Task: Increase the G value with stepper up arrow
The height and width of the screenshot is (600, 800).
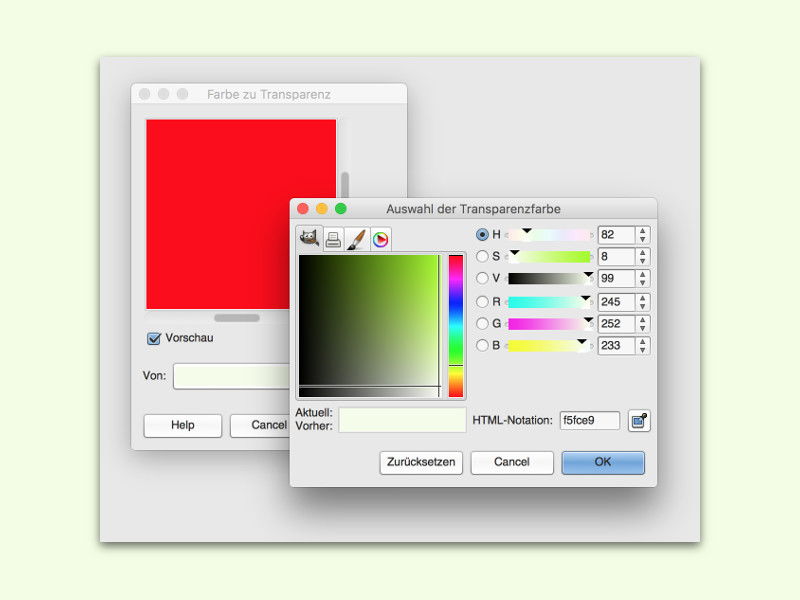Action: (643, 320)
